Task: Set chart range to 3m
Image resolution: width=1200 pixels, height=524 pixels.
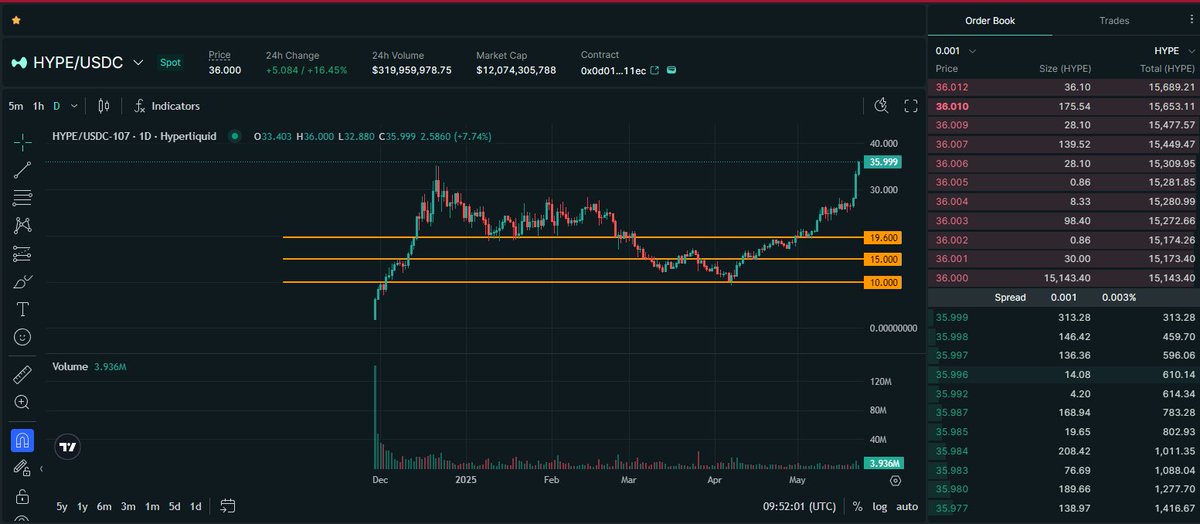Action: (x=128, y=506)
